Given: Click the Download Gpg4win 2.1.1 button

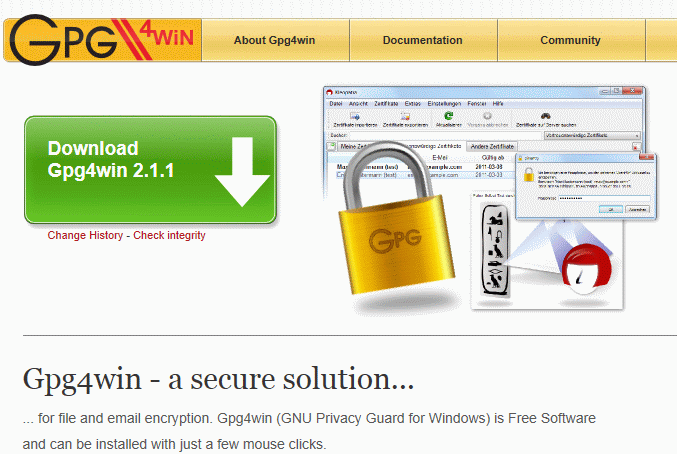Looking at the screenshot, I should pos(150,170).
